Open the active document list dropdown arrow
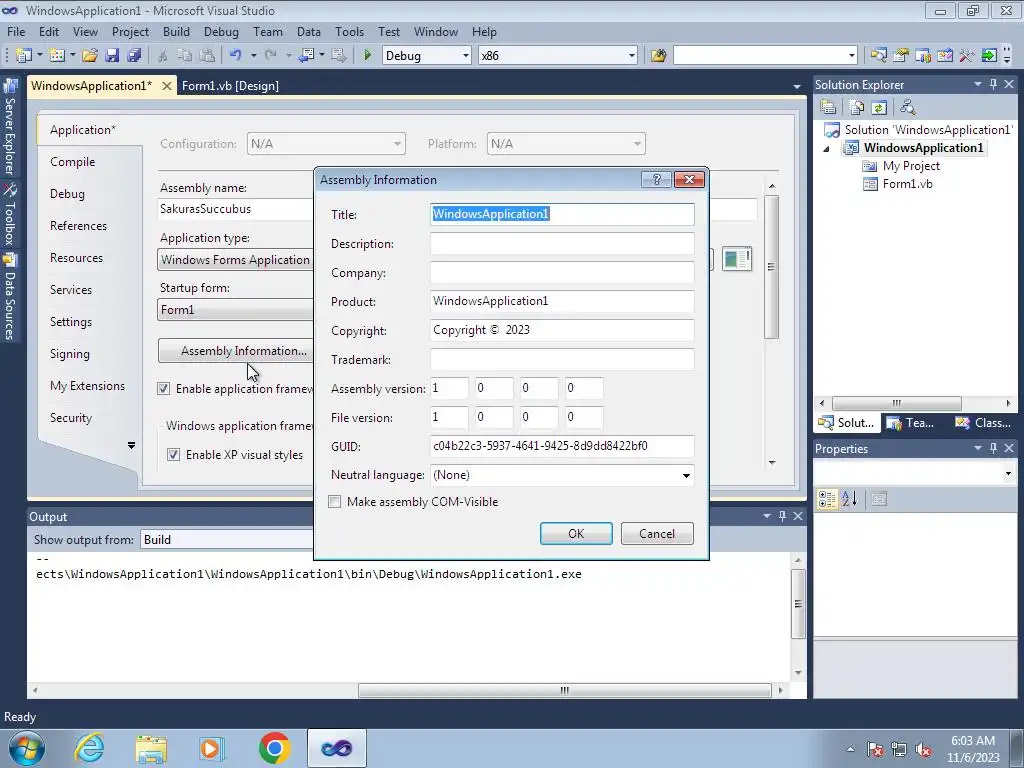 [x=797, y=86]
